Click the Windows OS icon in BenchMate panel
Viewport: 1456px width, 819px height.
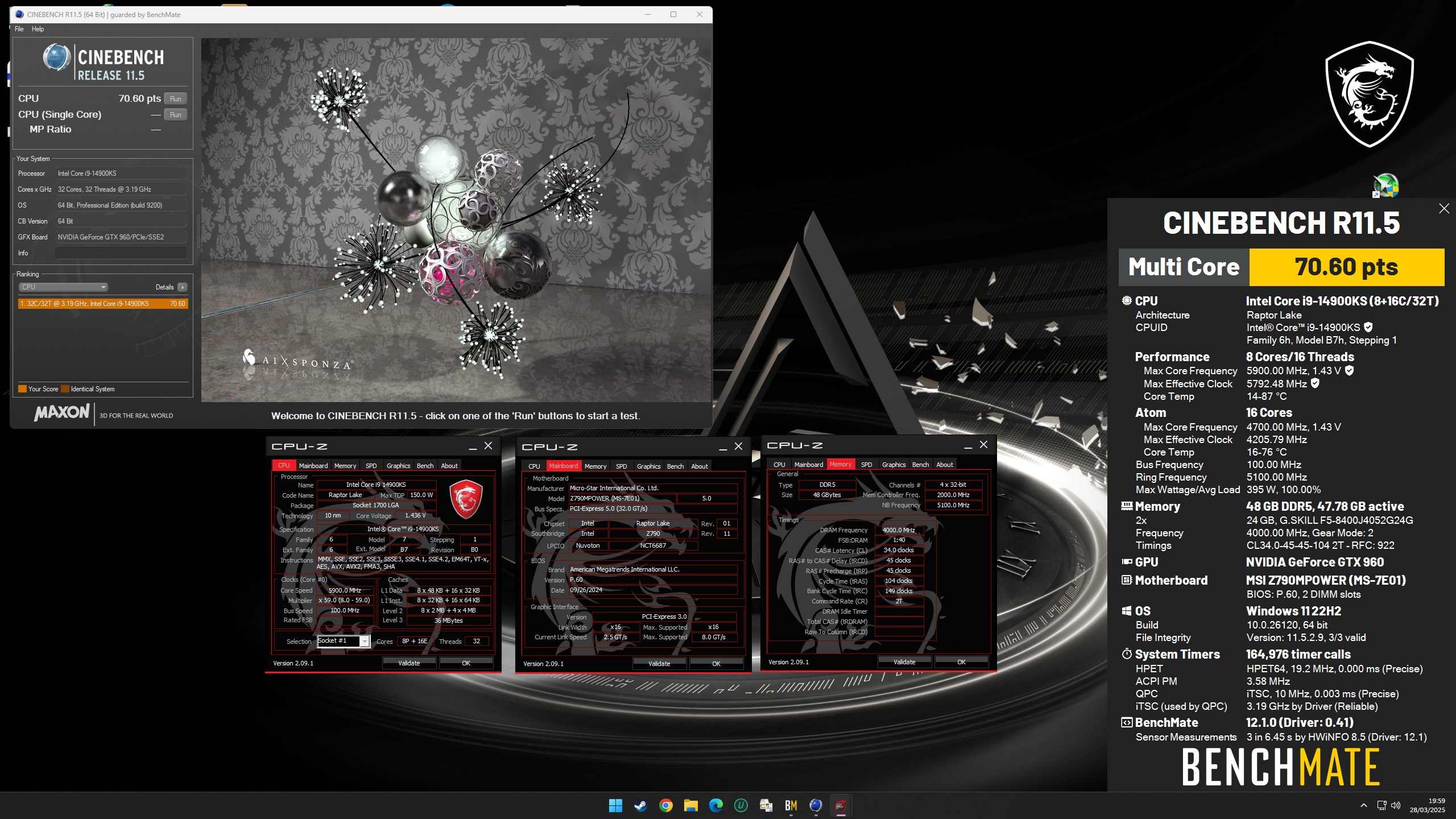(x=1127, y=611)
